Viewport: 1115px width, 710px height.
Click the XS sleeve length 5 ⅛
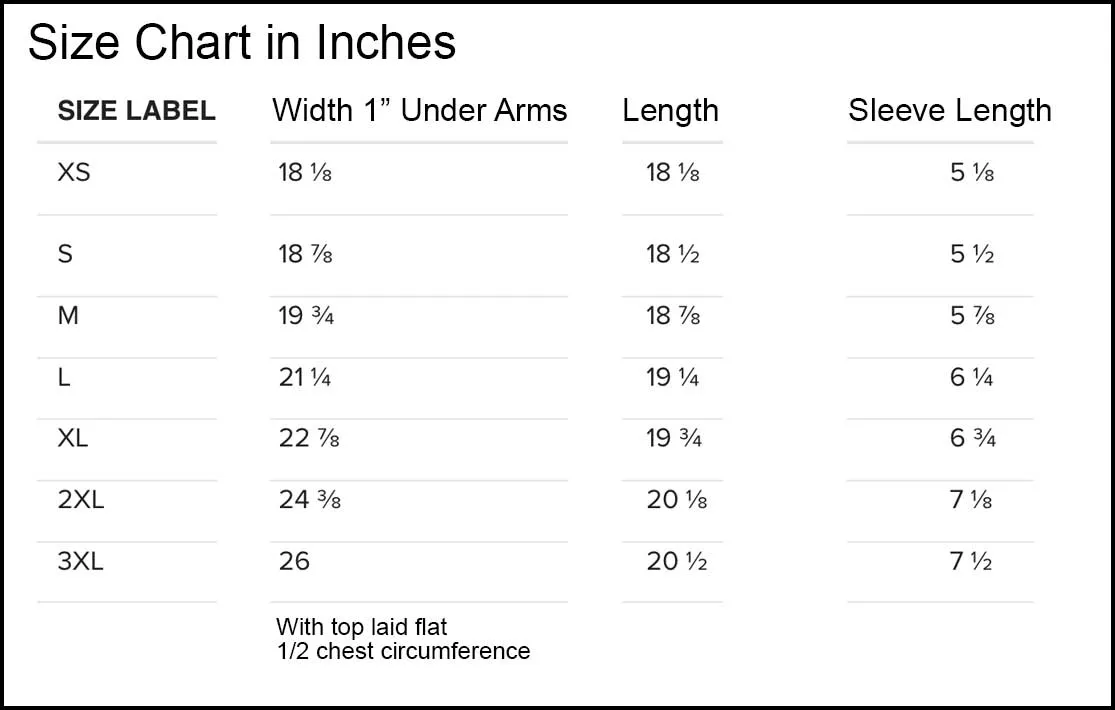pos(972,172)
